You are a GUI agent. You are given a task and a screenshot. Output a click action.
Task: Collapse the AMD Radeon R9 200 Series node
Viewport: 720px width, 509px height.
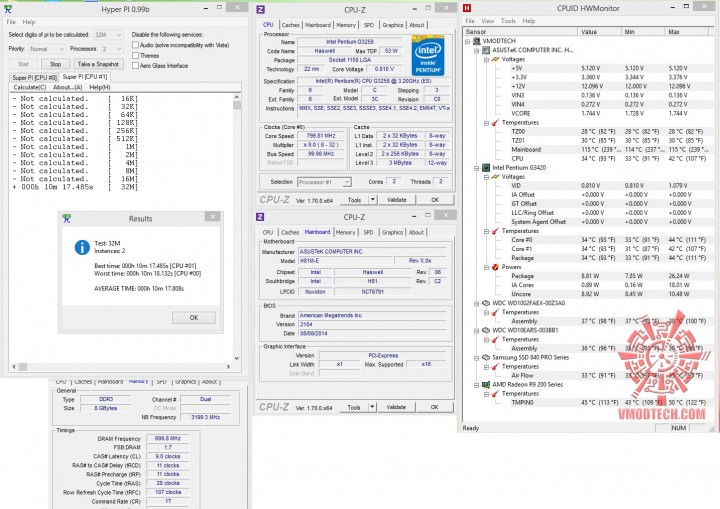click(477, 385)
